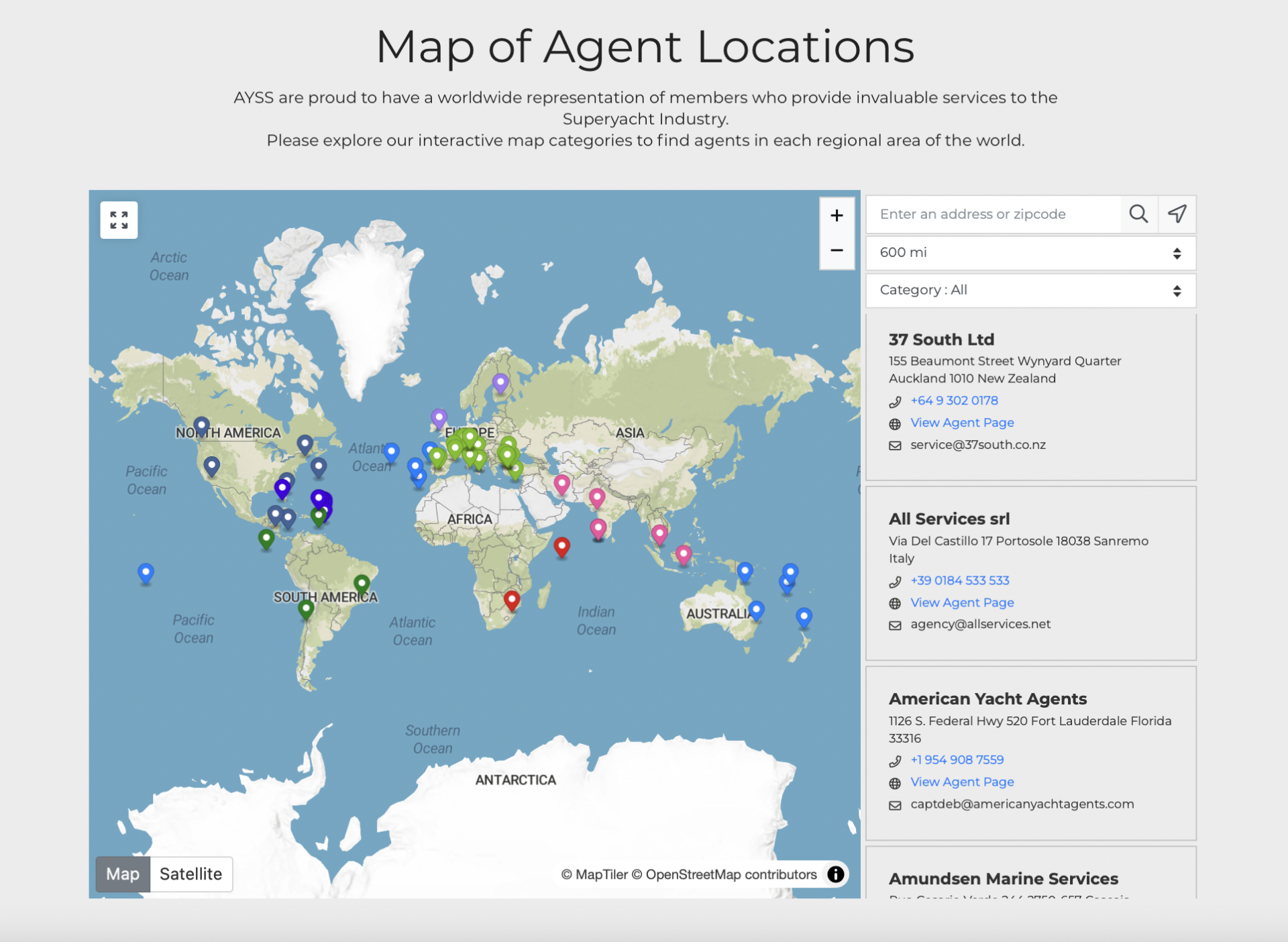
Task: Switch to Satellite view
Action: coord(191,874)
